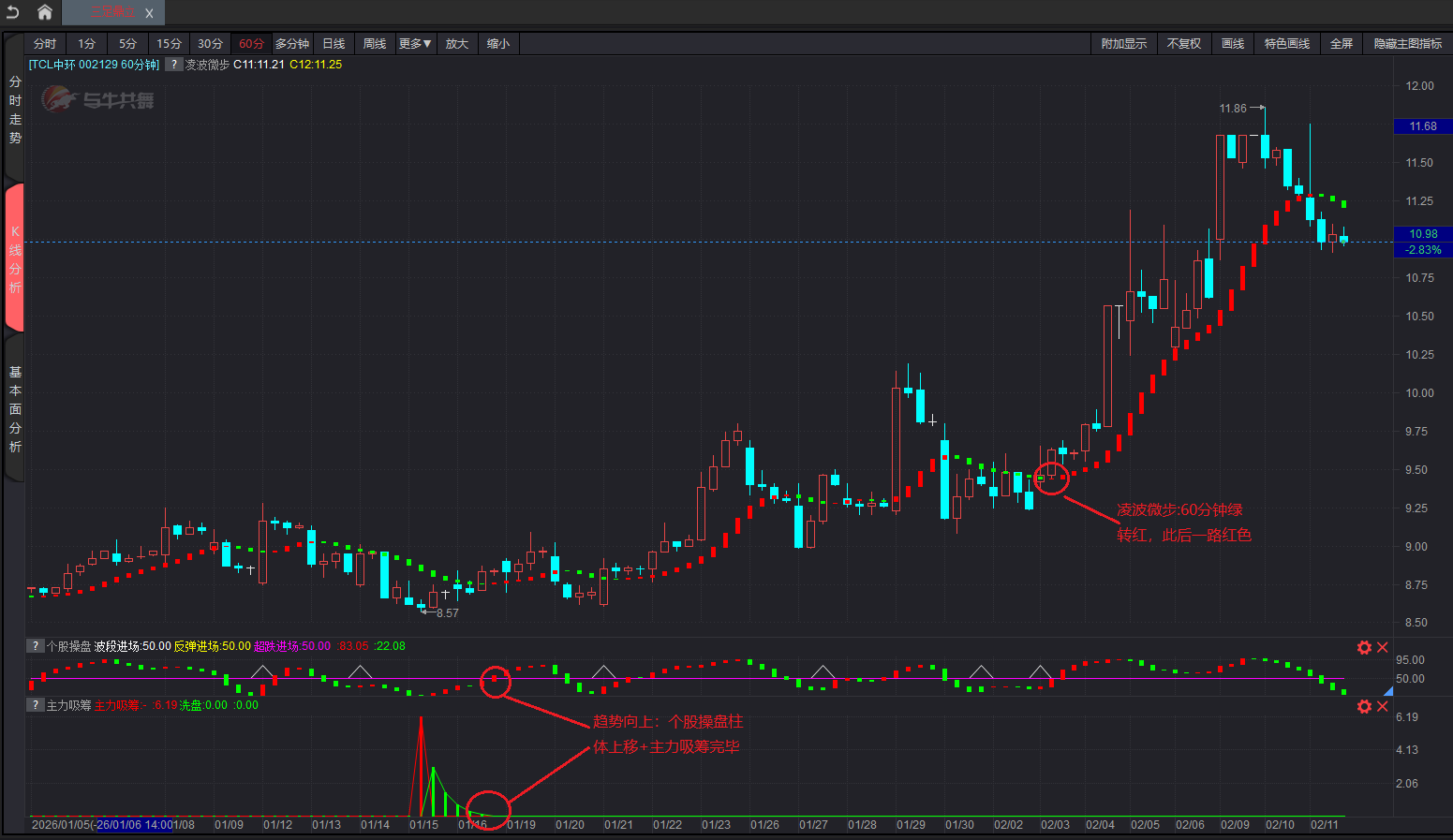This screenshot has width=1453, height=840.
Task: Click the 缩小 zoom out button
Action: [x=498, y=44]
